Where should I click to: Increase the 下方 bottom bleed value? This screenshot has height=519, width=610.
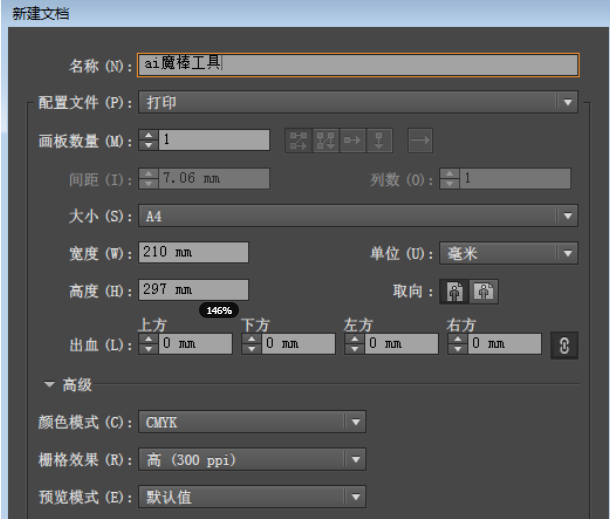point(251,338)
